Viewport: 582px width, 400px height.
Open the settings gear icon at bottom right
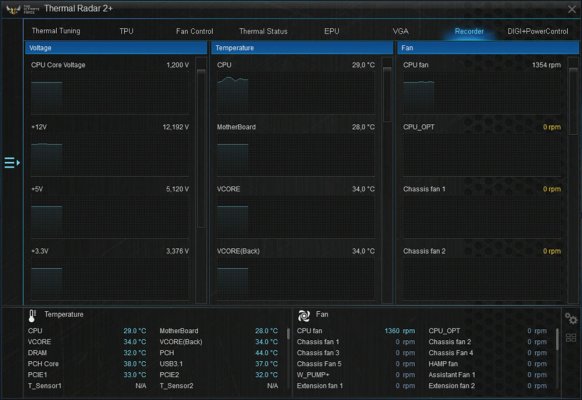(571, 318)
